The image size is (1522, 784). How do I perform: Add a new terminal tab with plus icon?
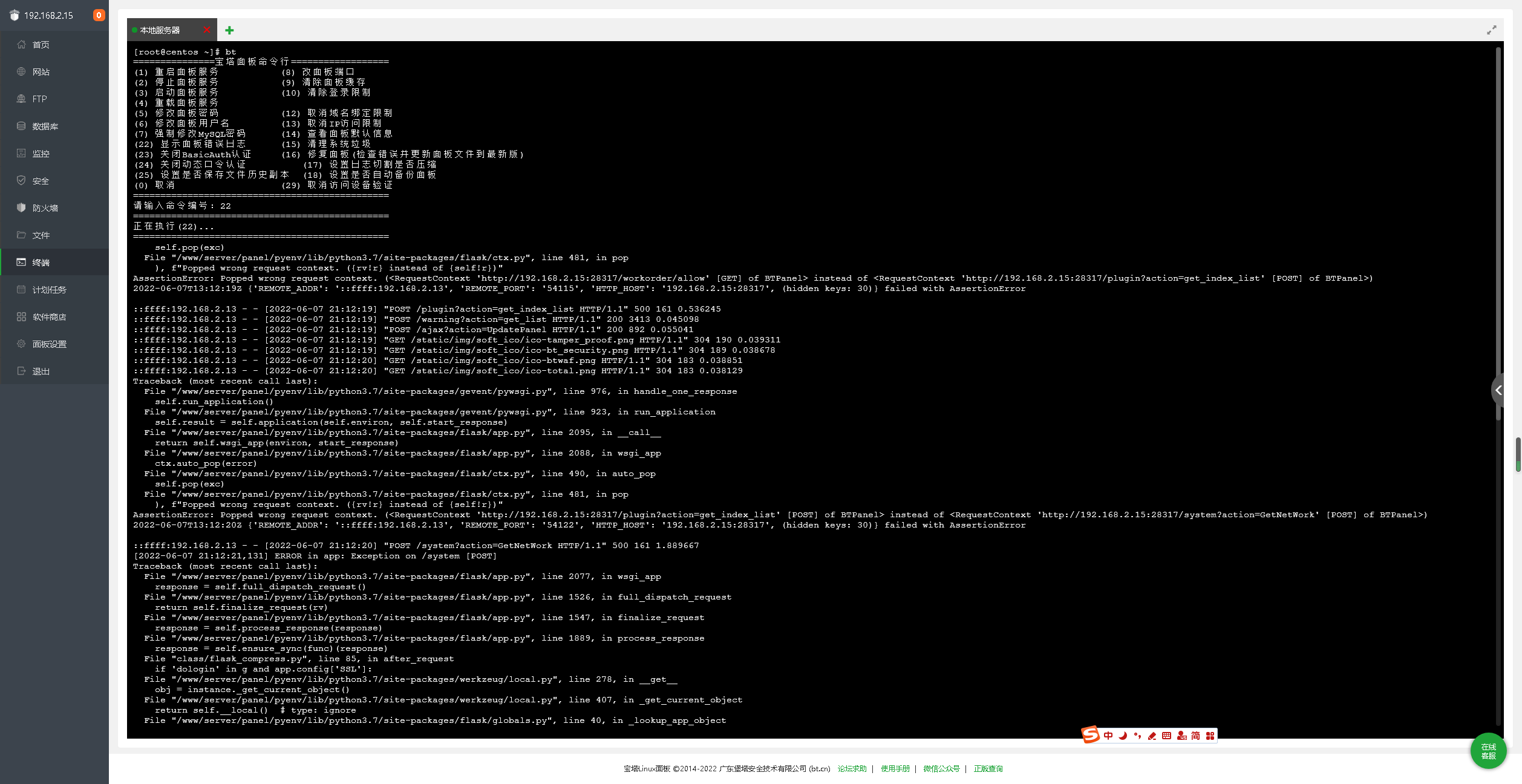pyautogui.click(x=229, y=30)
